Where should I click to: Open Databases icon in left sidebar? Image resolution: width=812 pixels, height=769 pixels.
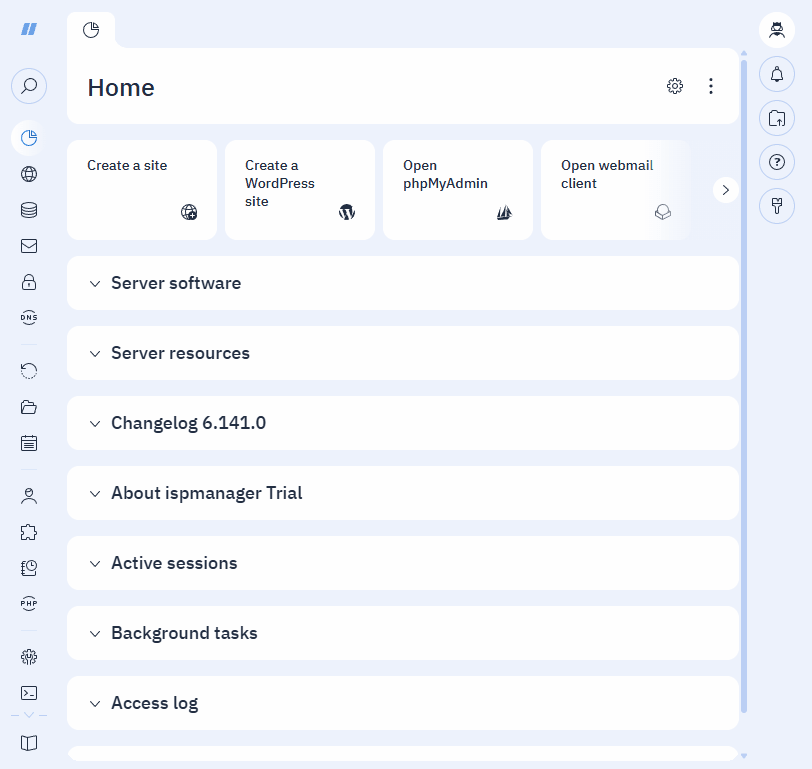pyautogui.click(x=29, y=210)
